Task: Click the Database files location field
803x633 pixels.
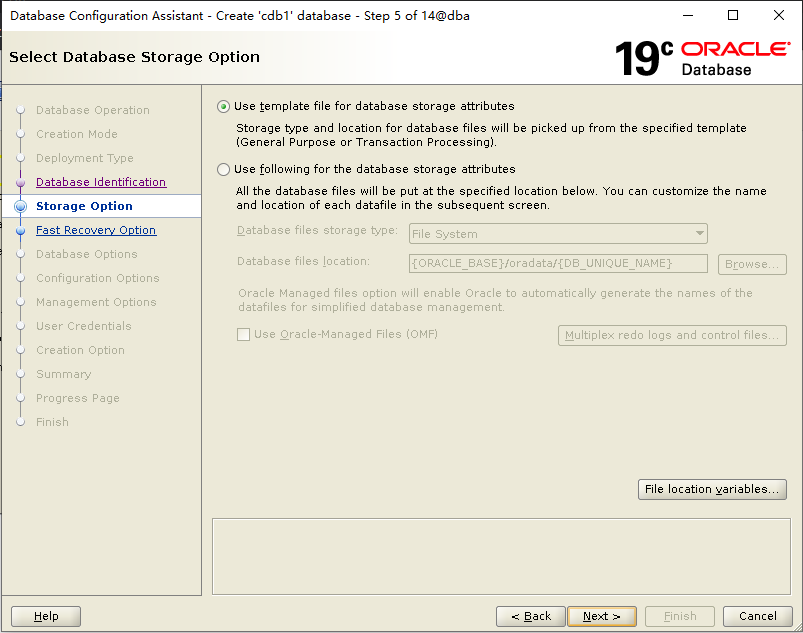Action: (558, 264)
